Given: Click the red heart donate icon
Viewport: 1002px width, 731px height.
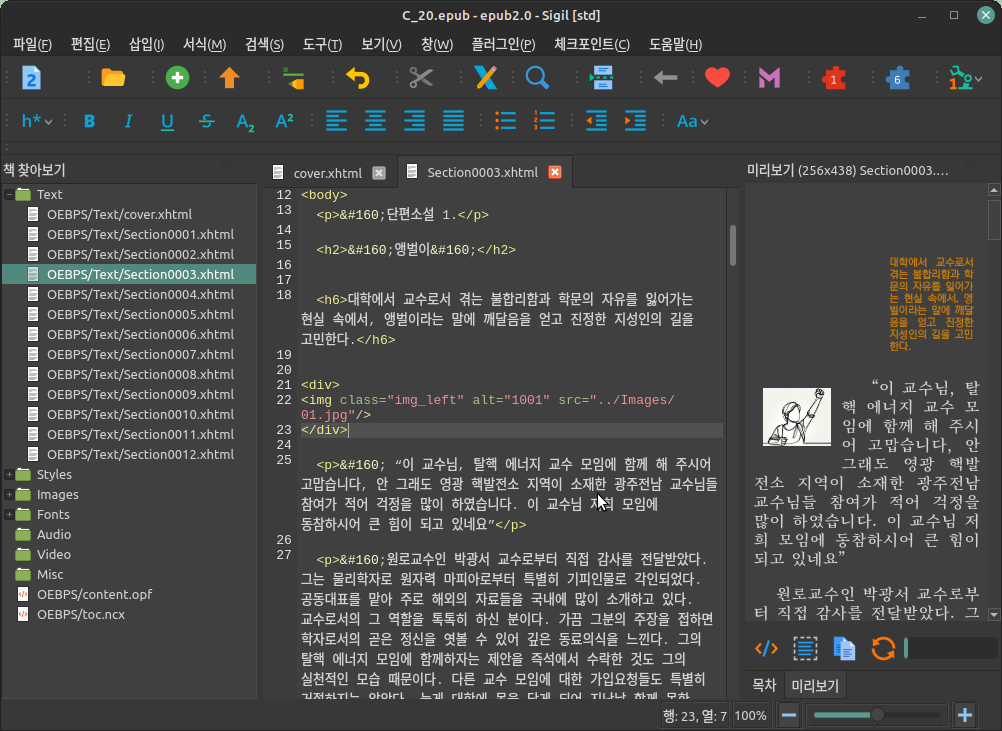Looking at the screenshot, I should click(x=717, y=78).
